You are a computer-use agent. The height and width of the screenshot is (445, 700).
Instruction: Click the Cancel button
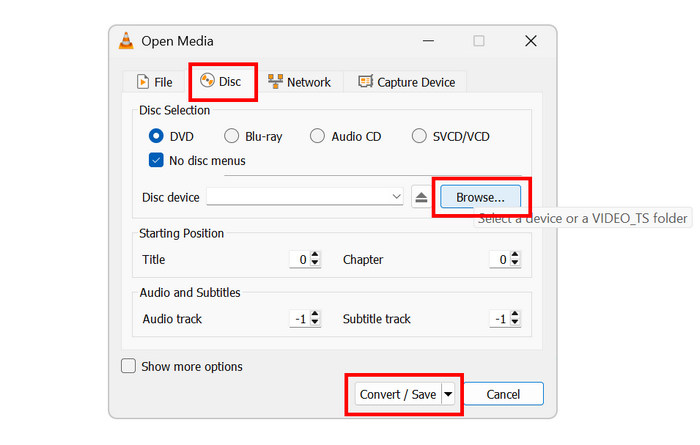click(x=503, y=394)
